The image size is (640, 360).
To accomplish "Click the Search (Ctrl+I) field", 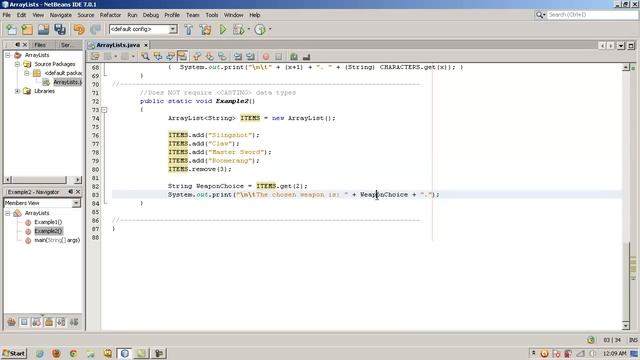I will 592,15.
